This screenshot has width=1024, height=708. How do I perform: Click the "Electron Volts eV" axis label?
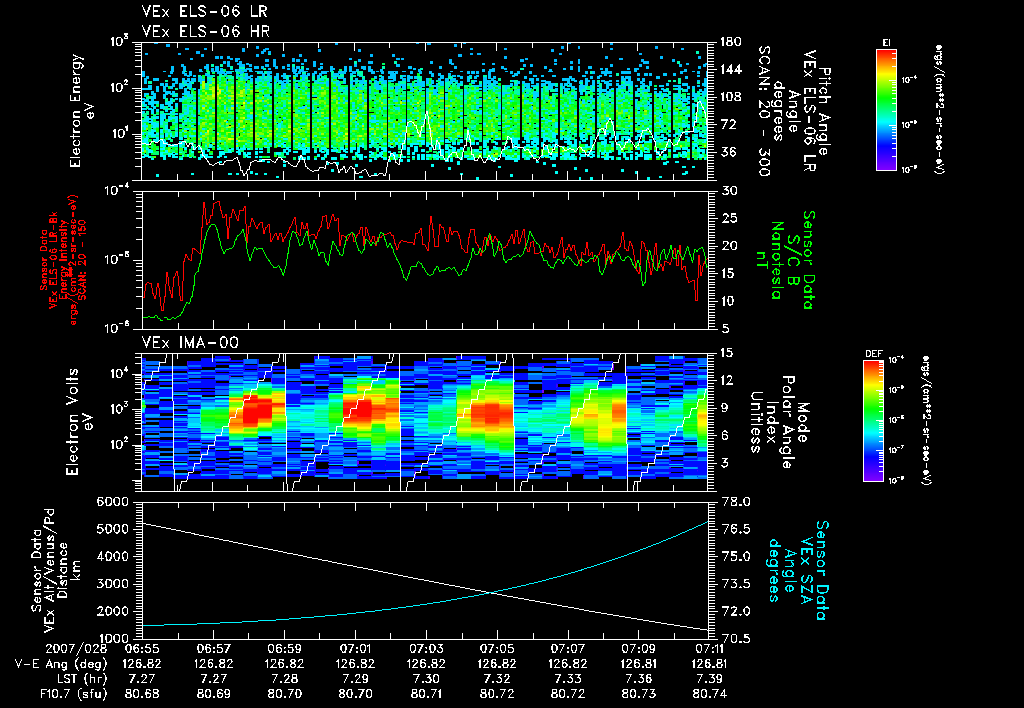(x=78, y=421)
